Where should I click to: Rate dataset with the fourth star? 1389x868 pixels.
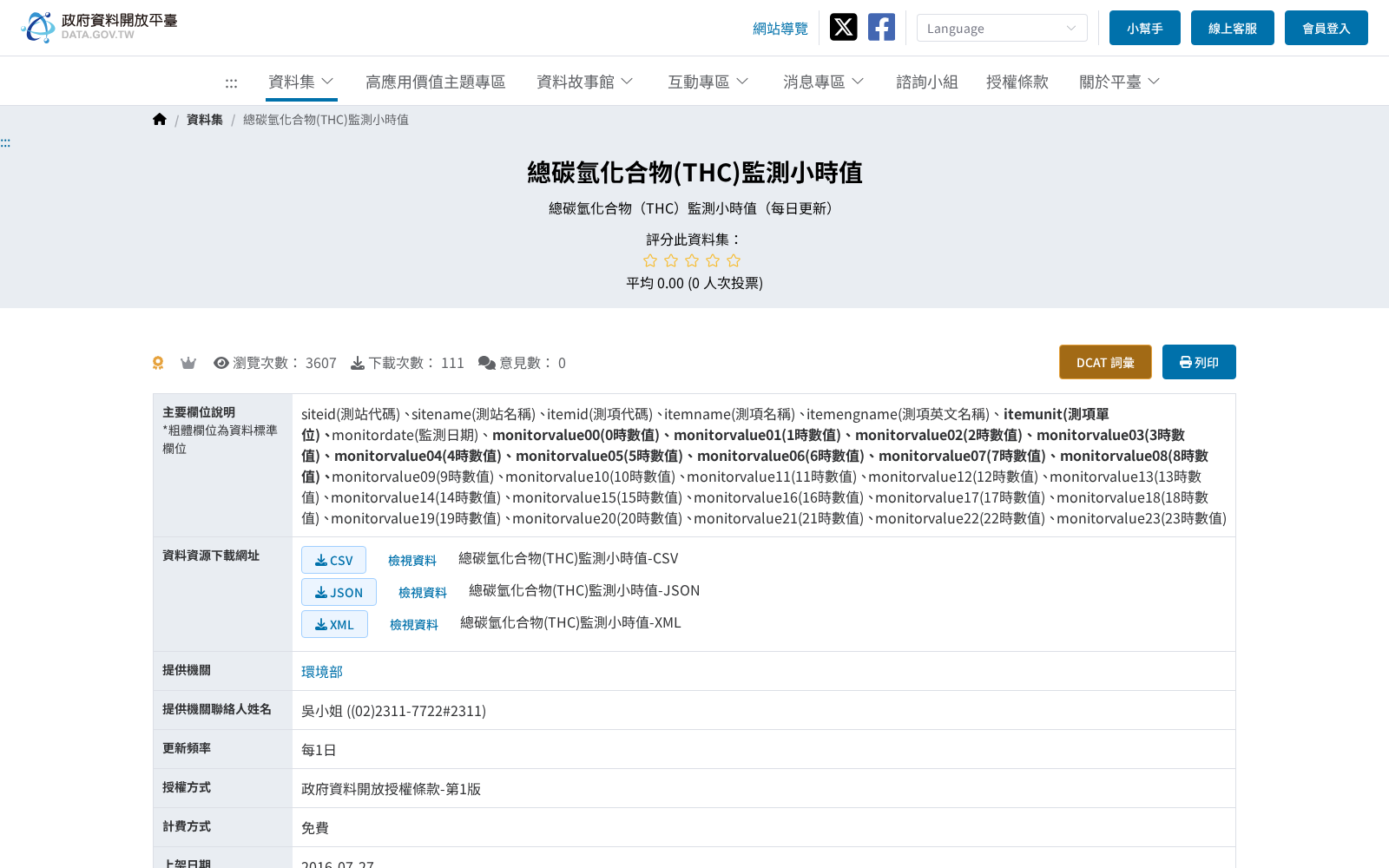coord(713,260)
